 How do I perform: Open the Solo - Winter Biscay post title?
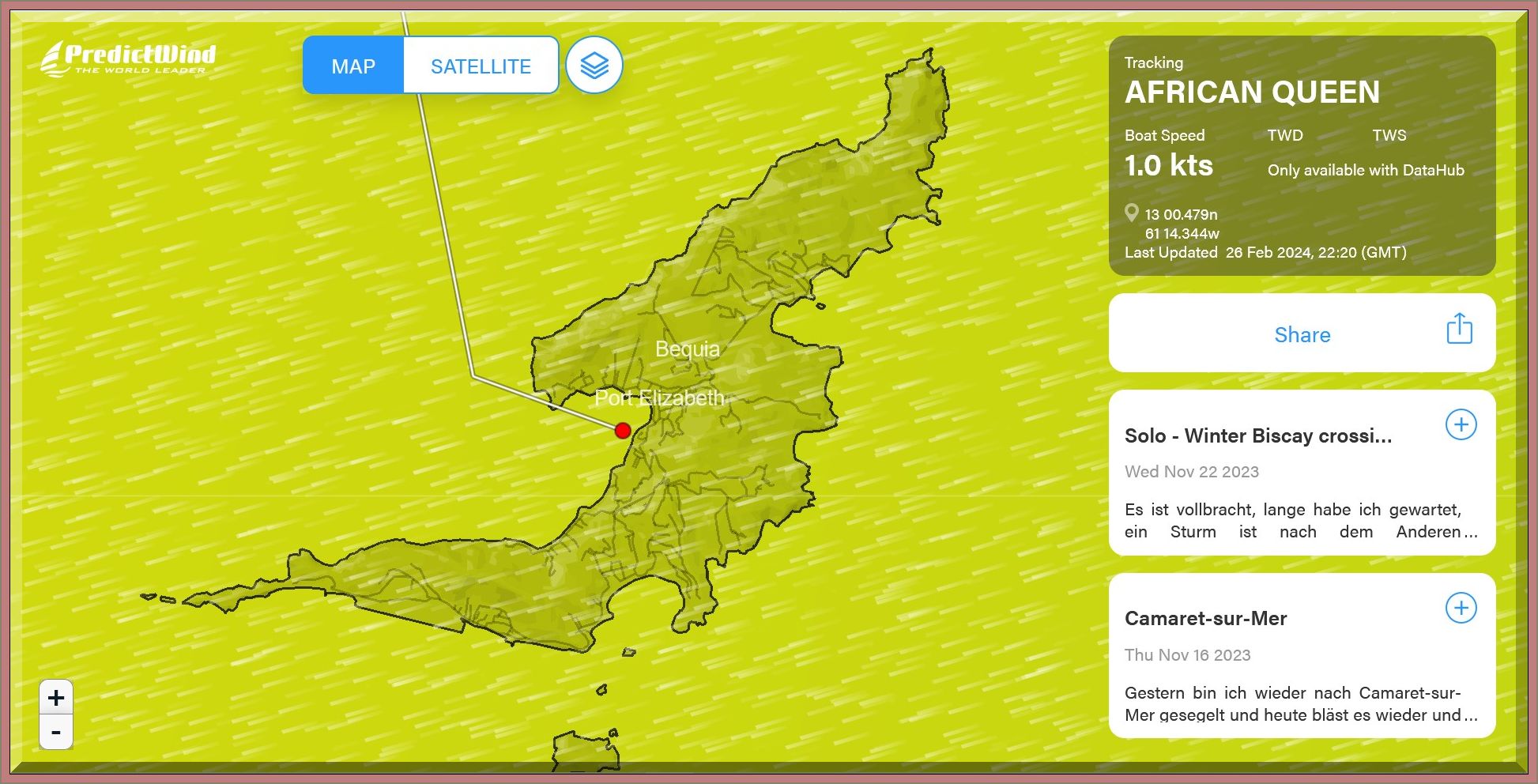pos(1257,436)
